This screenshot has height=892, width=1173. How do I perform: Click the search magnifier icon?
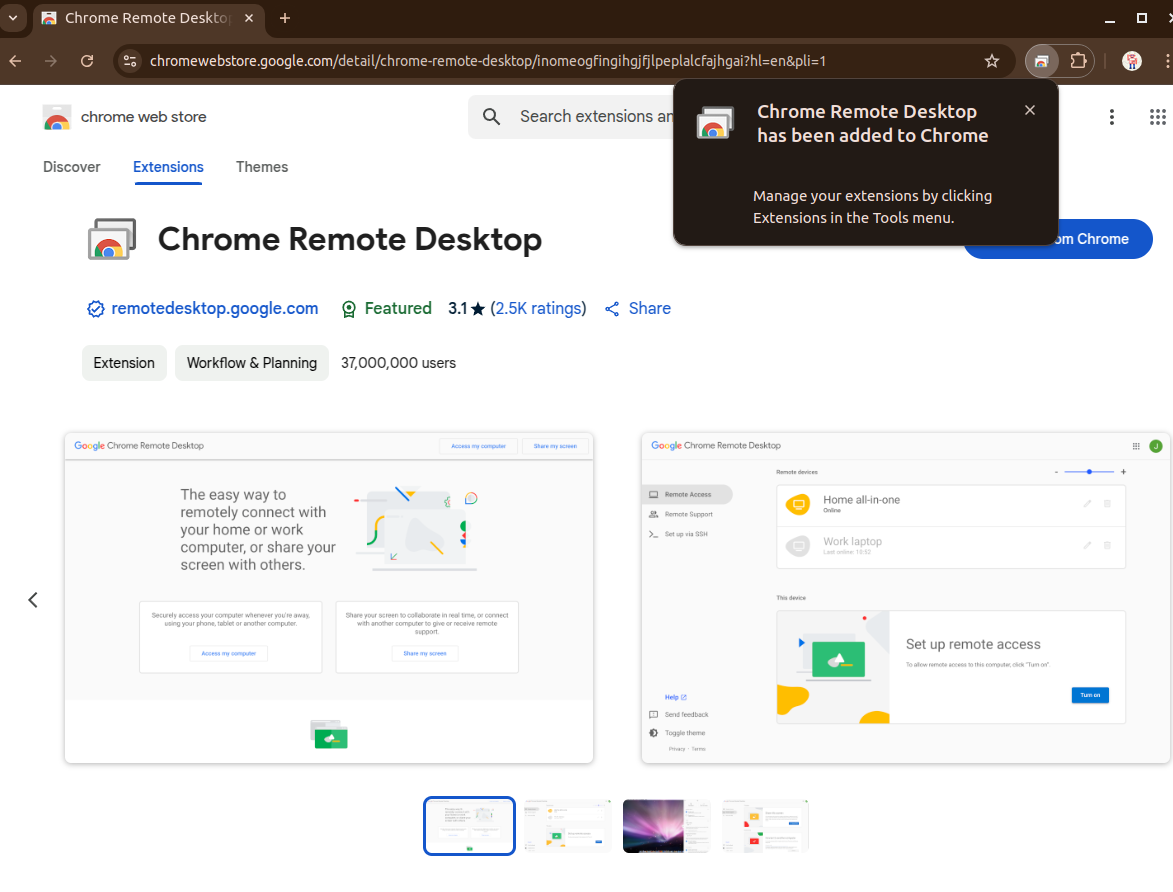(x=491, y=116)
